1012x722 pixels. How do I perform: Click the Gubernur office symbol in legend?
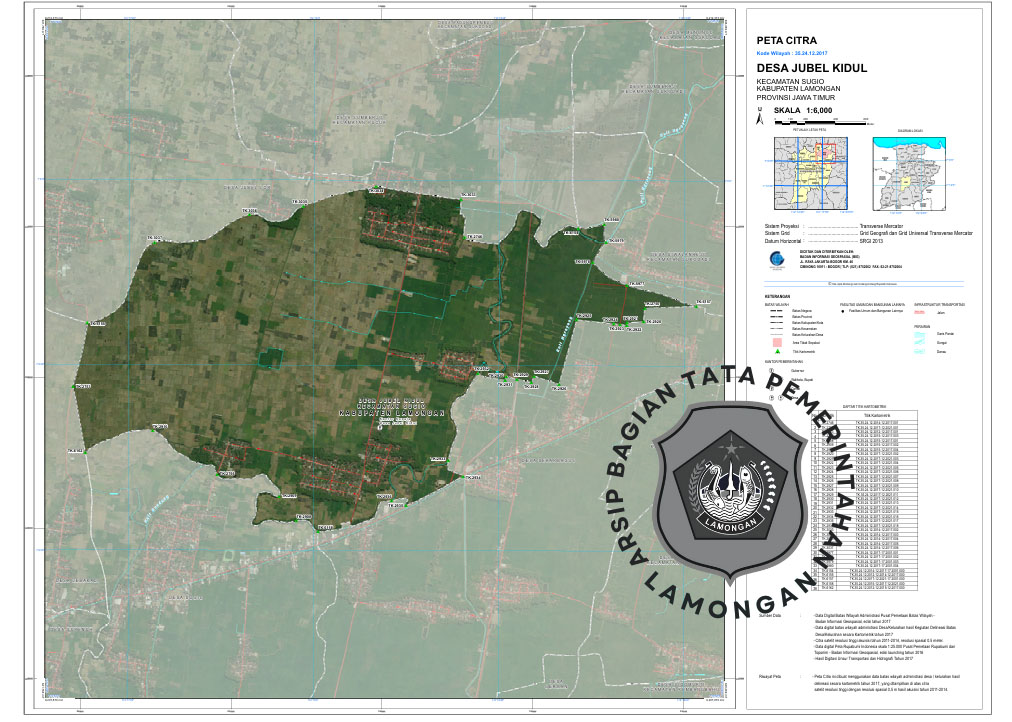click(x=770, y=370)
